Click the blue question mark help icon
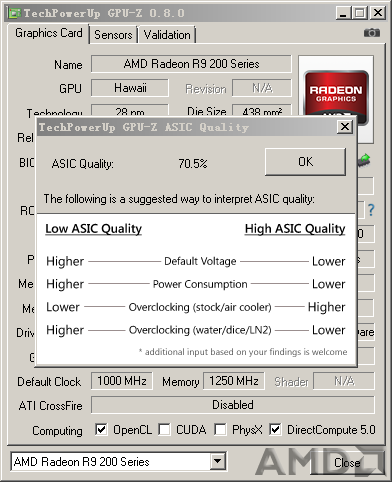This screenshot has width=392, height=482. click(371, 210)
